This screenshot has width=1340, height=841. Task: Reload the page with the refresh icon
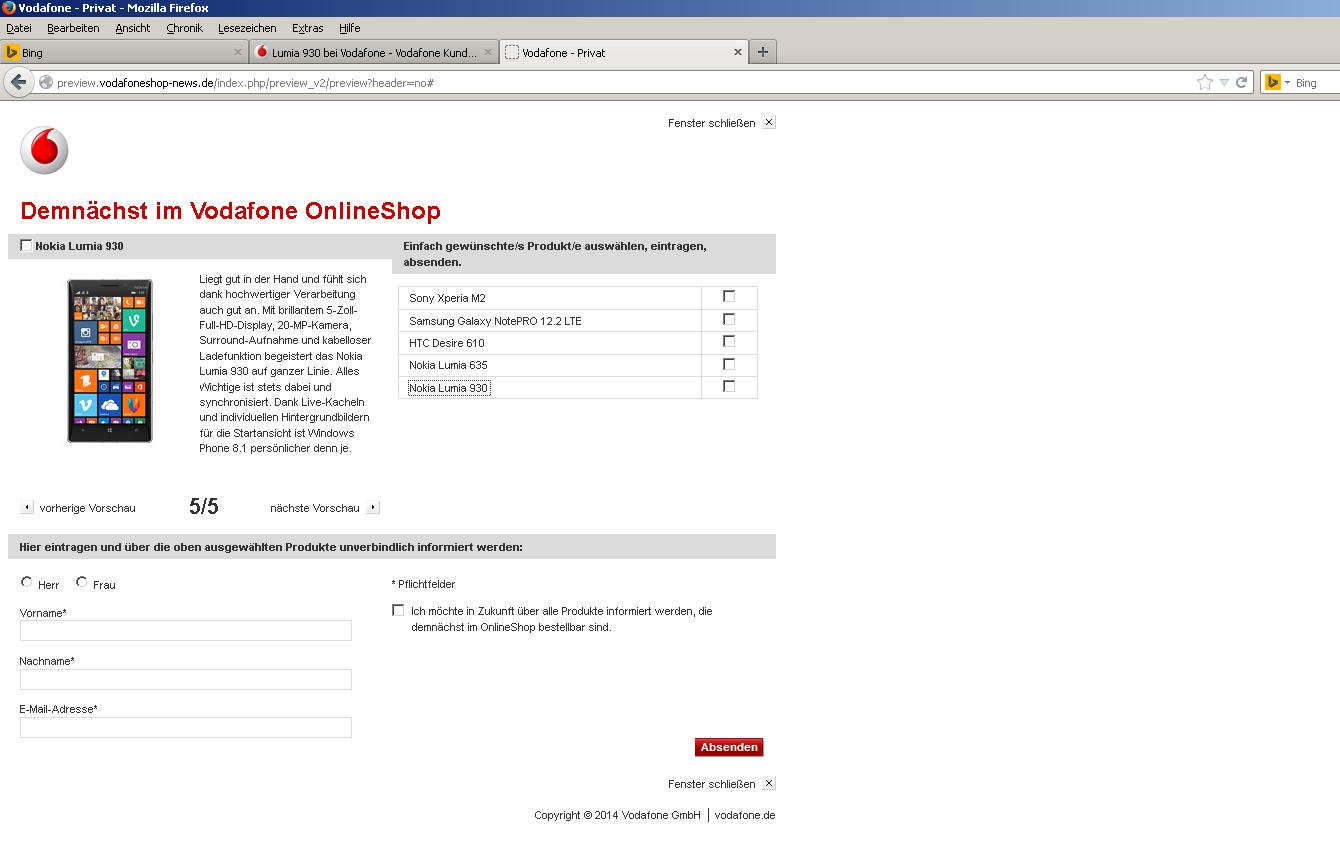[x=1241, y=82]
